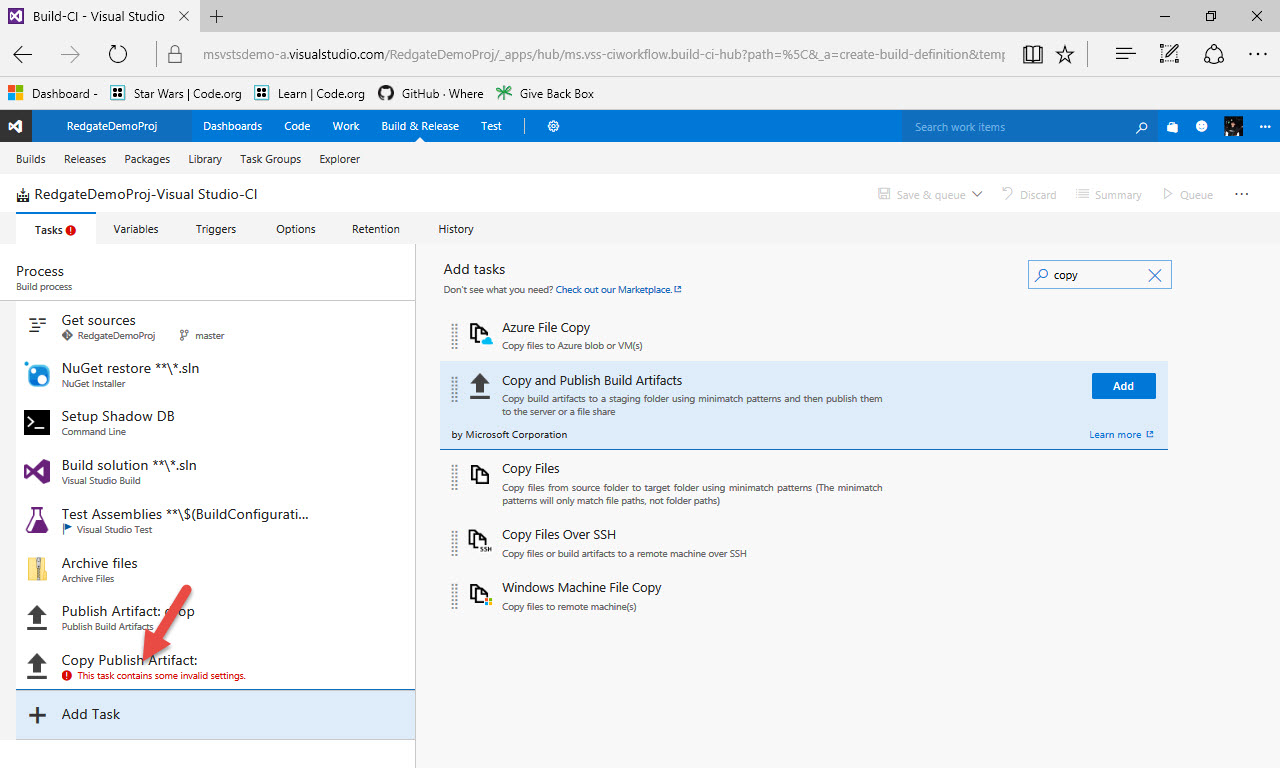This screenshot has width=1280, height=768.
Task: Select the Setup Shadow DB command line icon
Action: click(x=37, y=423)
